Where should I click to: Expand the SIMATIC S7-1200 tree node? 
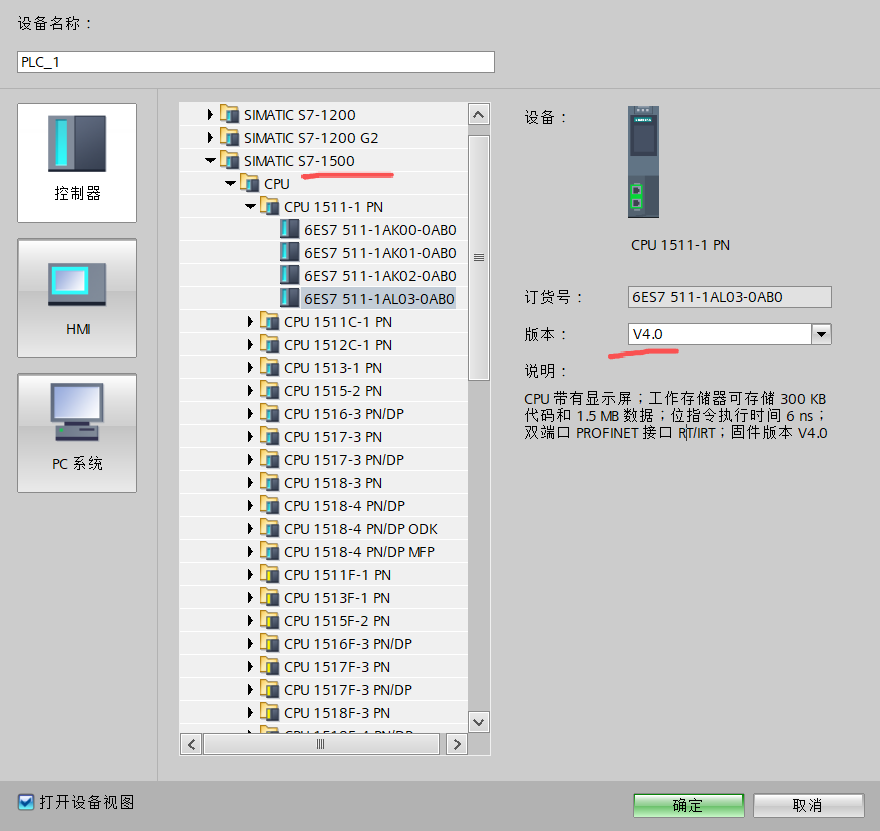(210, 114)
